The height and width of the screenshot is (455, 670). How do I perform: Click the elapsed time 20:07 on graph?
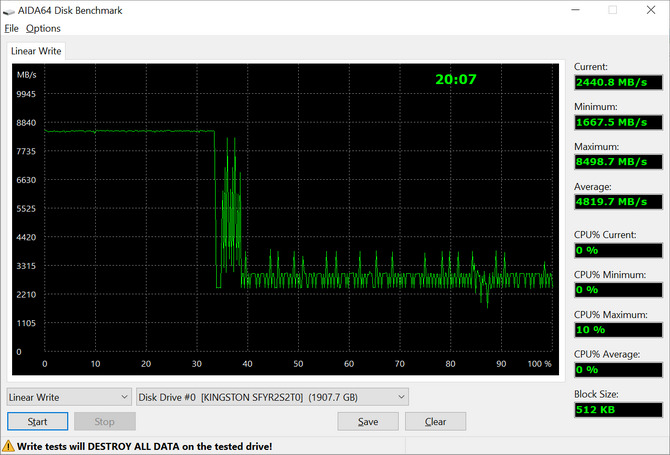[455, 79]
